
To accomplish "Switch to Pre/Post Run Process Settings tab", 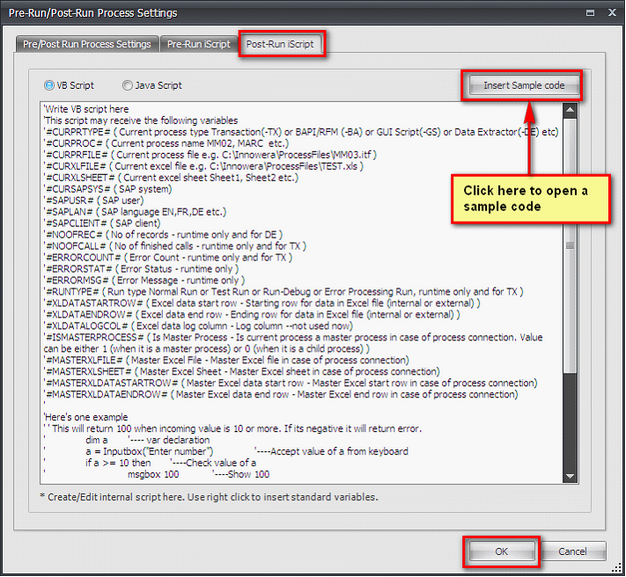I will click(88, 44).
